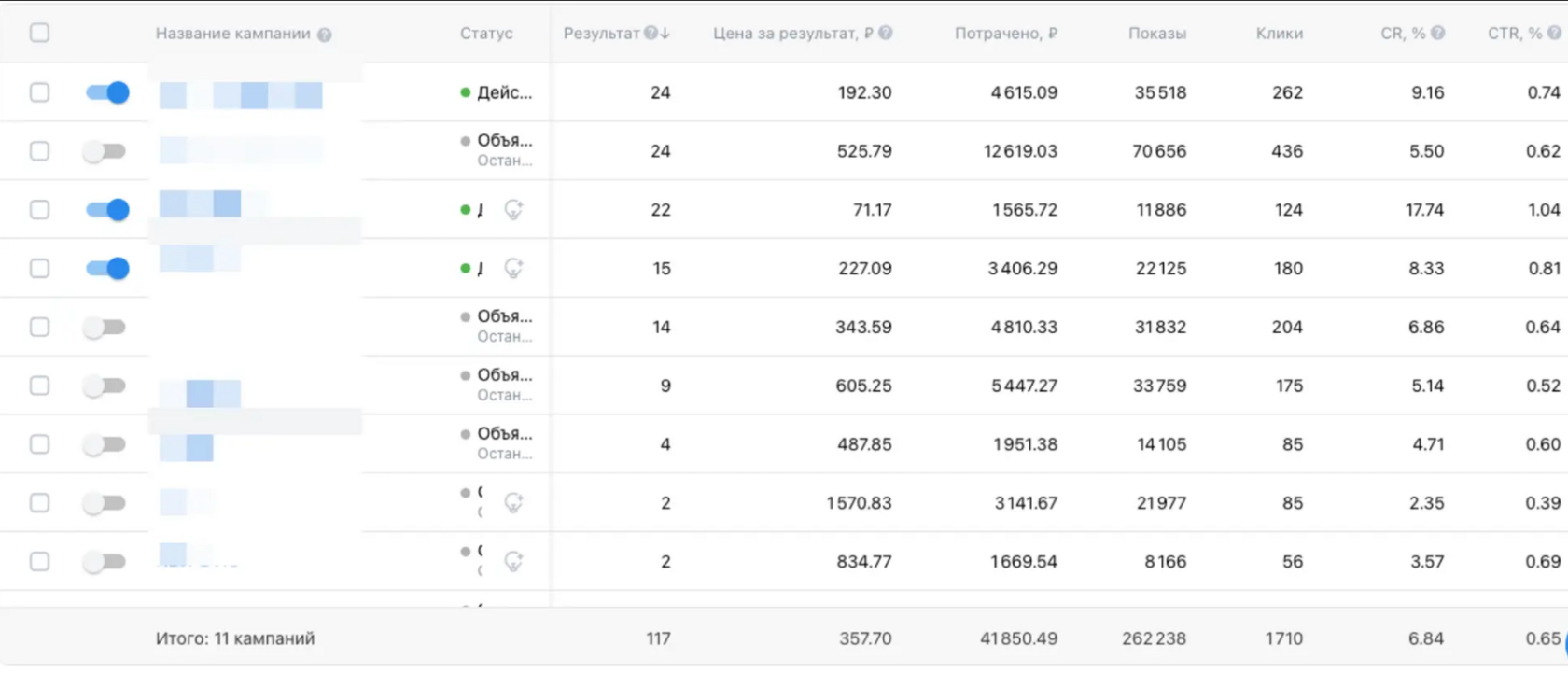Check the box for campaign with price 1570.83
The width and height of the screenshot is (1568, 673).
[39, 503]
